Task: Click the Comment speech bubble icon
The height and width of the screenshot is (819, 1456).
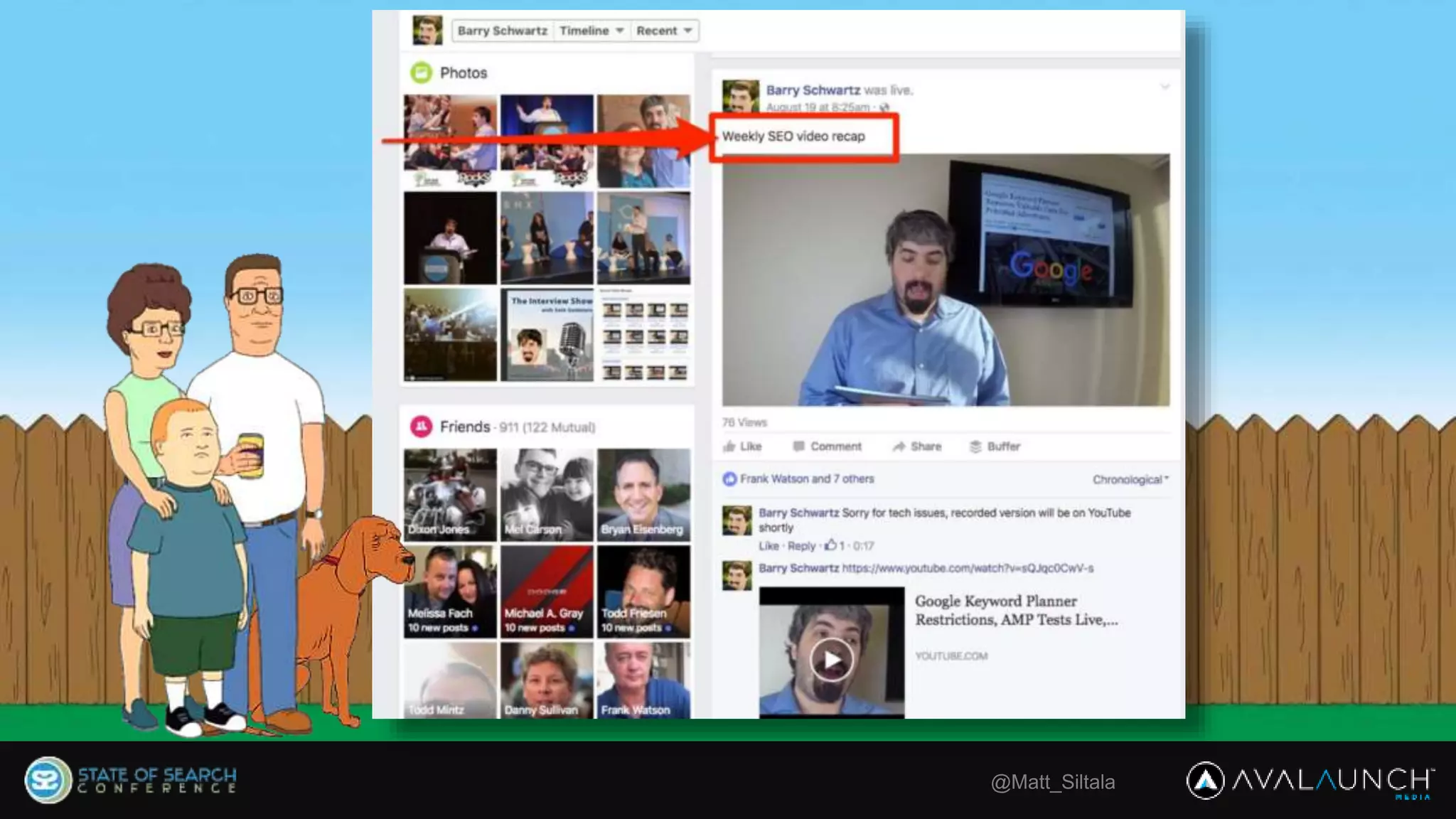Action: (798, 446)
